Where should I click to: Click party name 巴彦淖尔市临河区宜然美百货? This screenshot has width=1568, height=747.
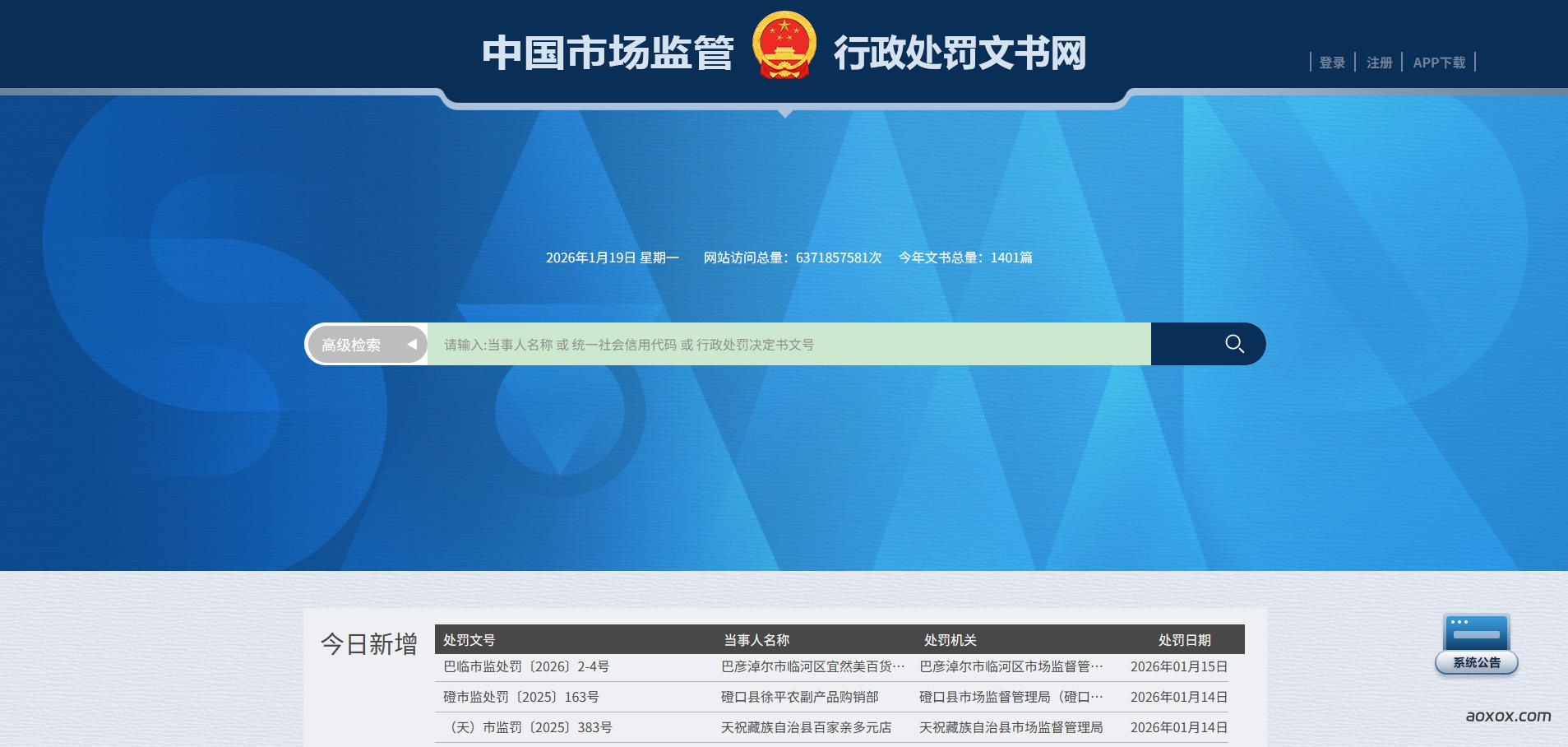click(x=812, y=666)
